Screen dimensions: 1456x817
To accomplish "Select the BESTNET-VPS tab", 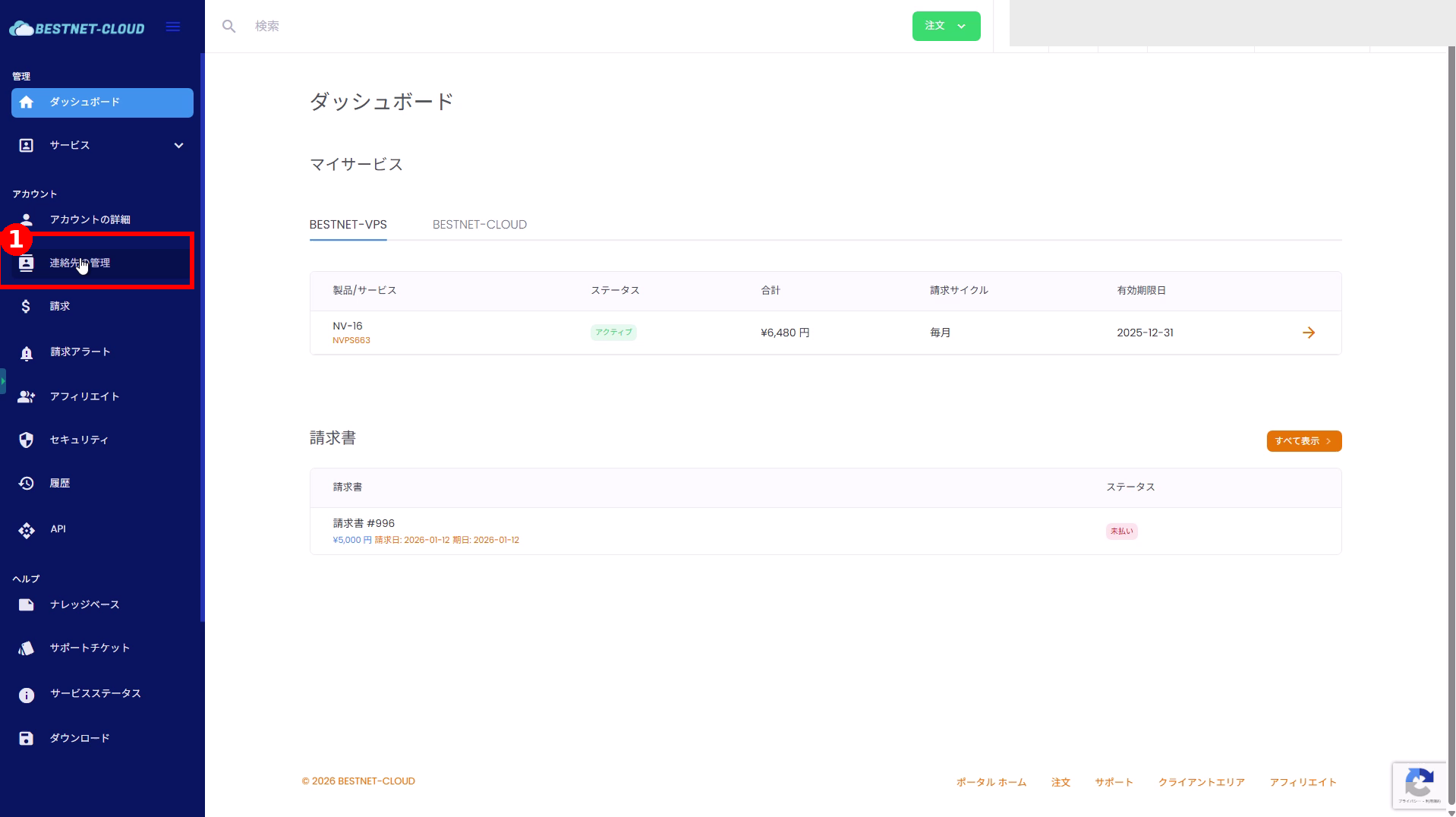I will pos(348,225).
